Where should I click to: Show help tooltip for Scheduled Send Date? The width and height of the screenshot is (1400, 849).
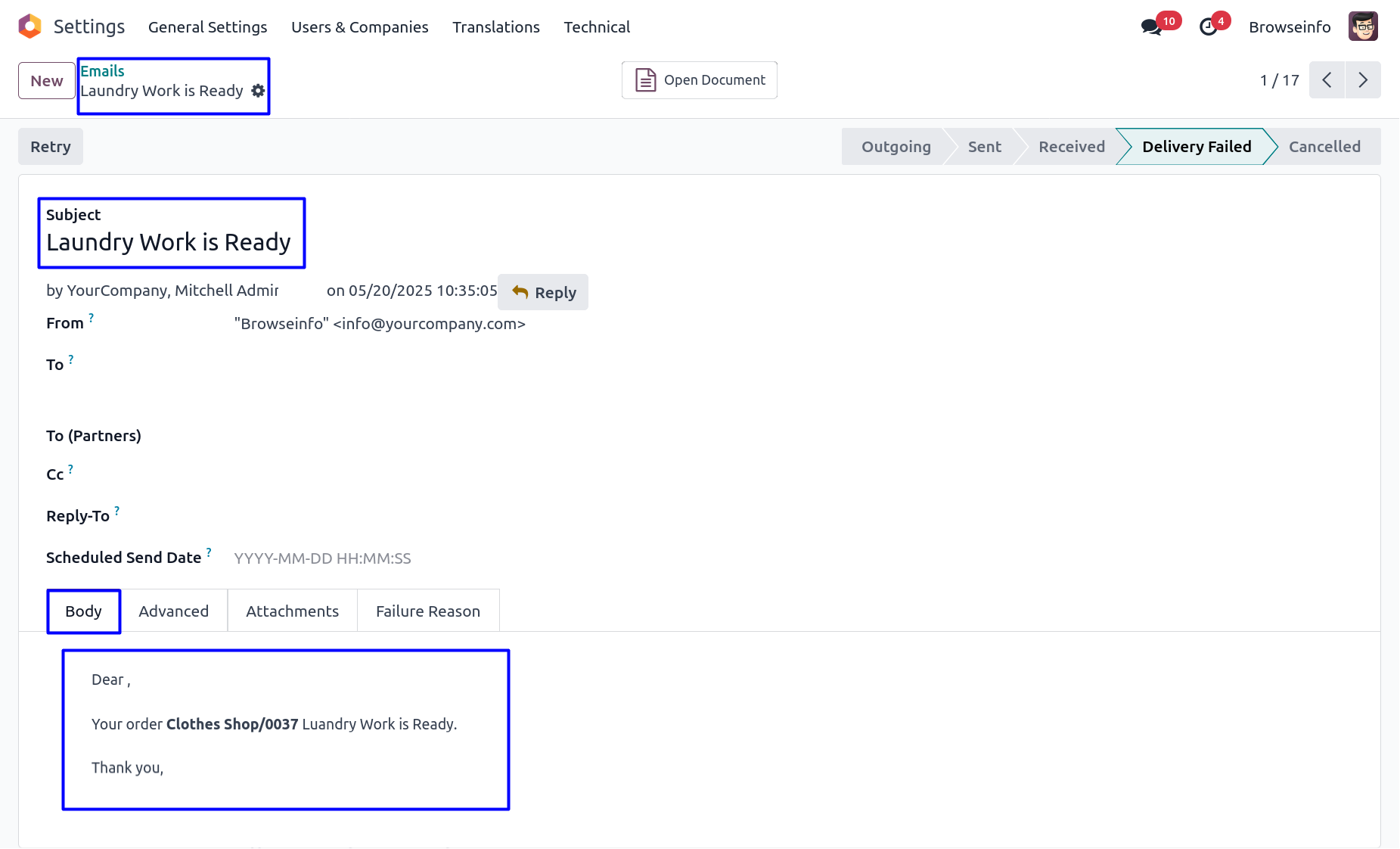(209, 552)
